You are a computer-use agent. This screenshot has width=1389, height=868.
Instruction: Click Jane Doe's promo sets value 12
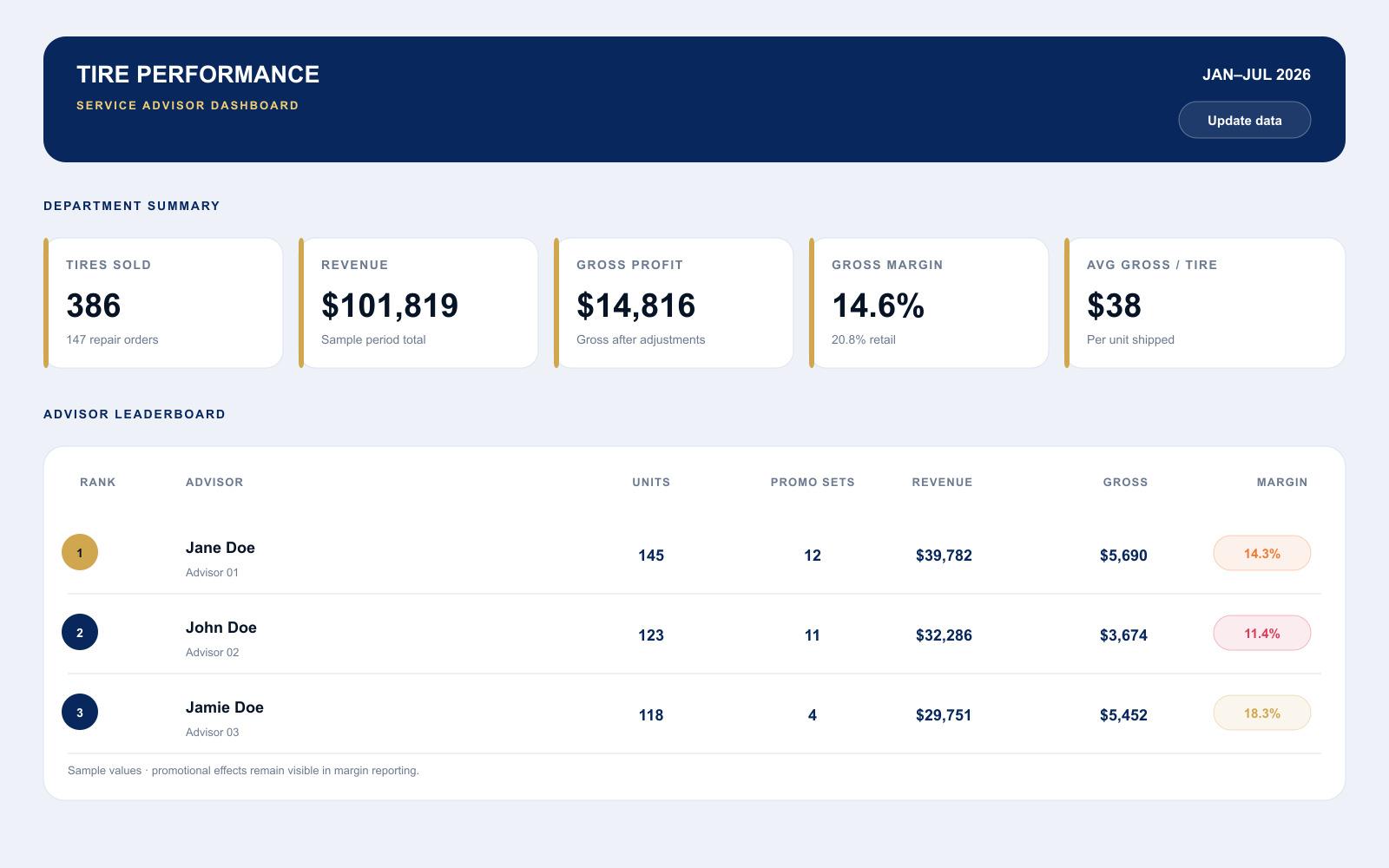pos(813,556)
